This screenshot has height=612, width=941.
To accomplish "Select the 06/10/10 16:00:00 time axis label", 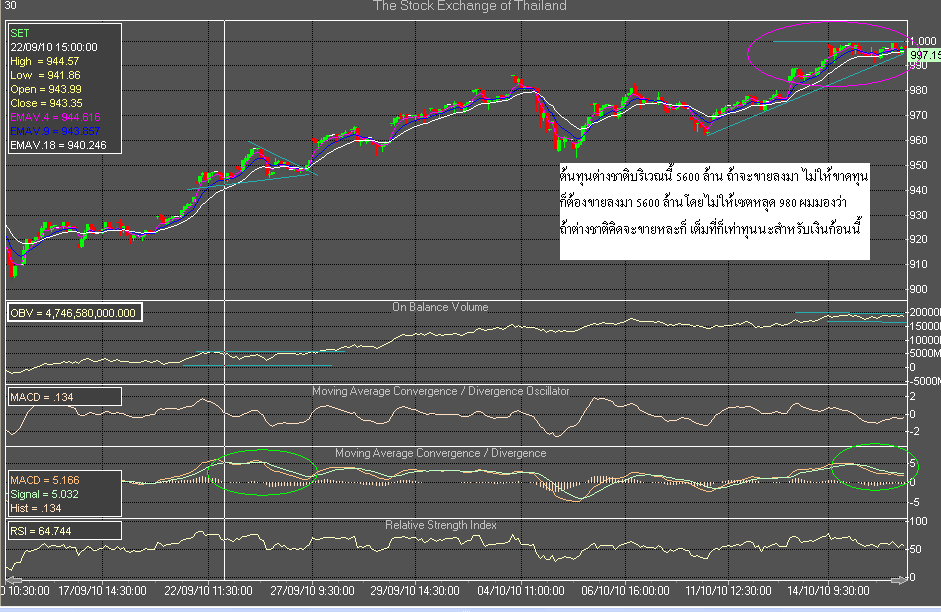I will 625,590.
